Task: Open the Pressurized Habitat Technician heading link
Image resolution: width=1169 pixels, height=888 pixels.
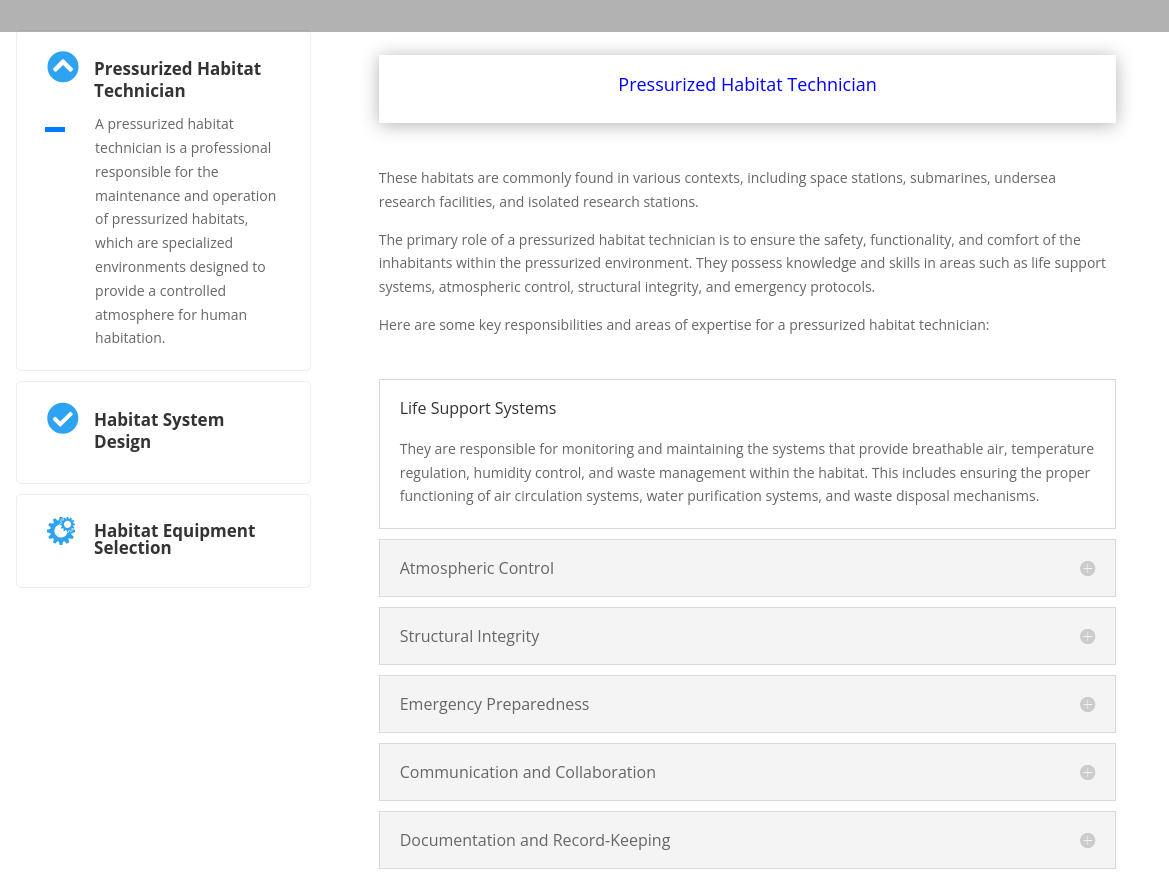Action: point(747,85)
